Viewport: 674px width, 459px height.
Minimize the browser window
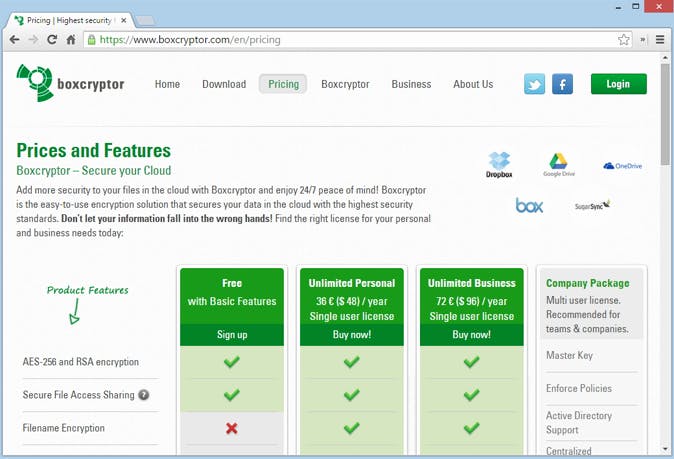(x=619, y=7)
